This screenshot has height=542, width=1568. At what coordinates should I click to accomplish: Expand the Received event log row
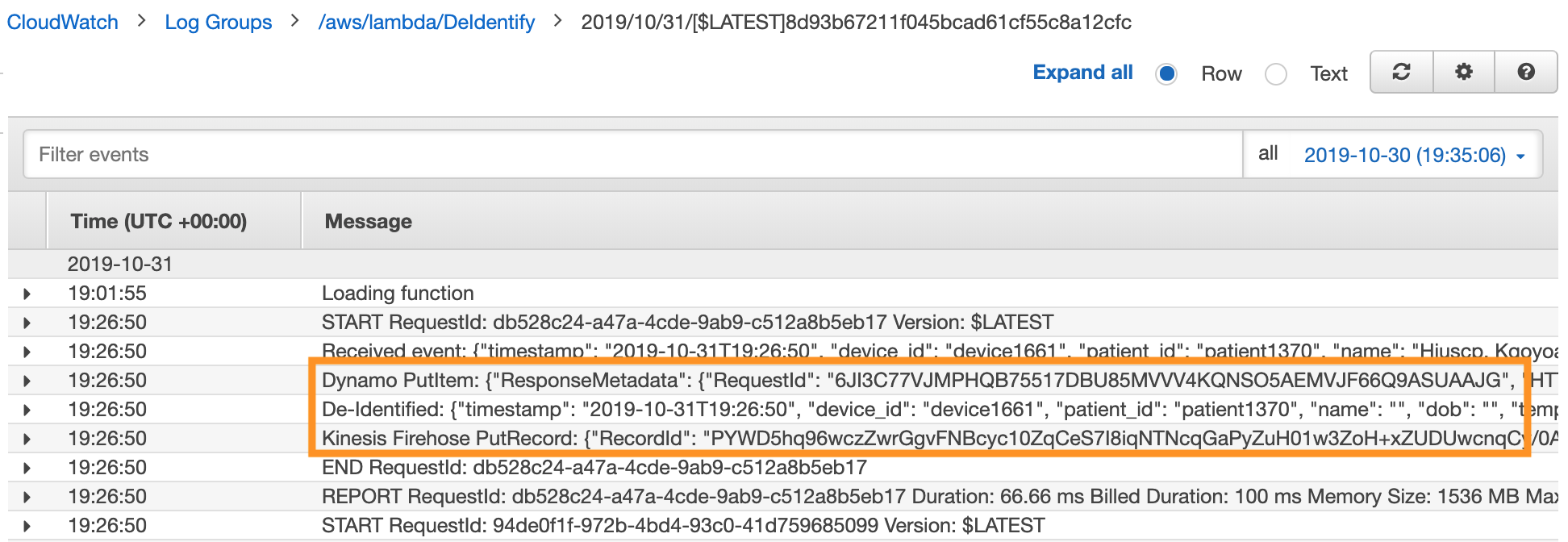[27, 352]
